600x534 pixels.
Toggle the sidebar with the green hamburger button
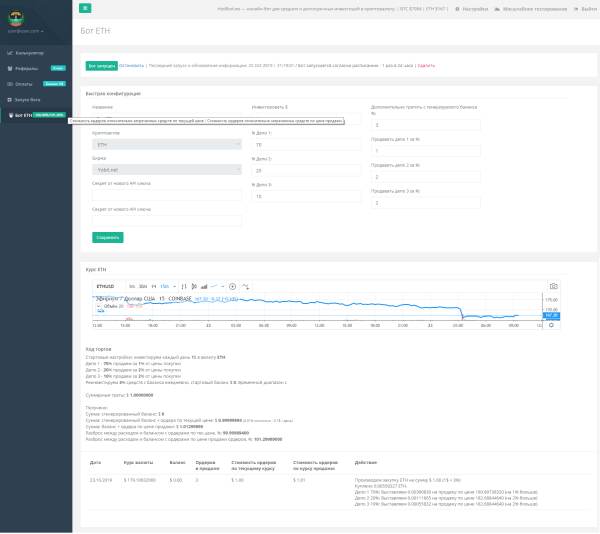85,8
